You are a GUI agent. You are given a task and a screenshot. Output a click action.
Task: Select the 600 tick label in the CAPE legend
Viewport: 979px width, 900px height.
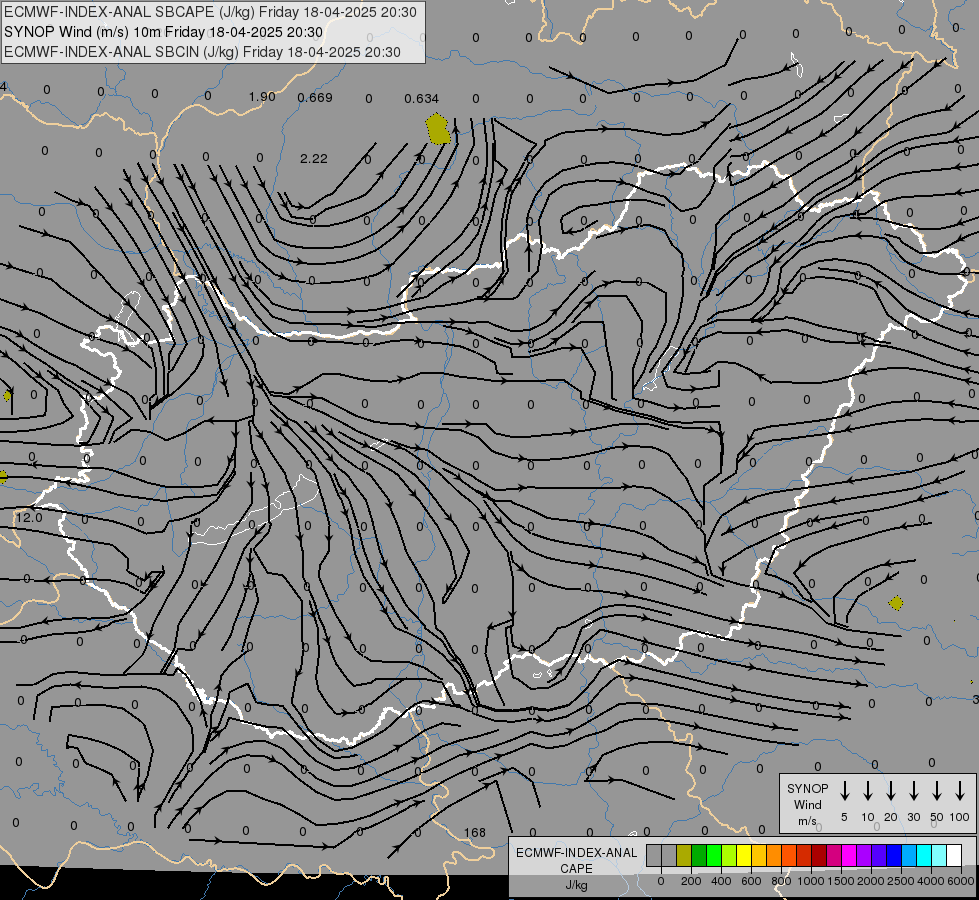[751, 881]
